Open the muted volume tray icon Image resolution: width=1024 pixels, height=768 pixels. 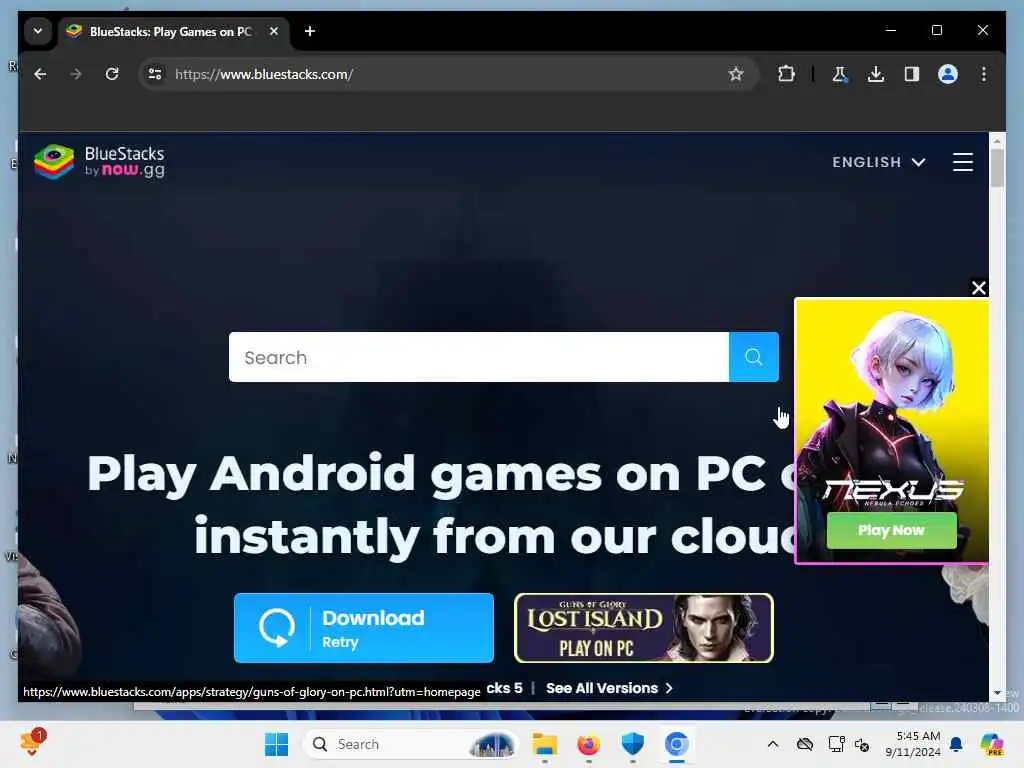(x=862, y=744)
